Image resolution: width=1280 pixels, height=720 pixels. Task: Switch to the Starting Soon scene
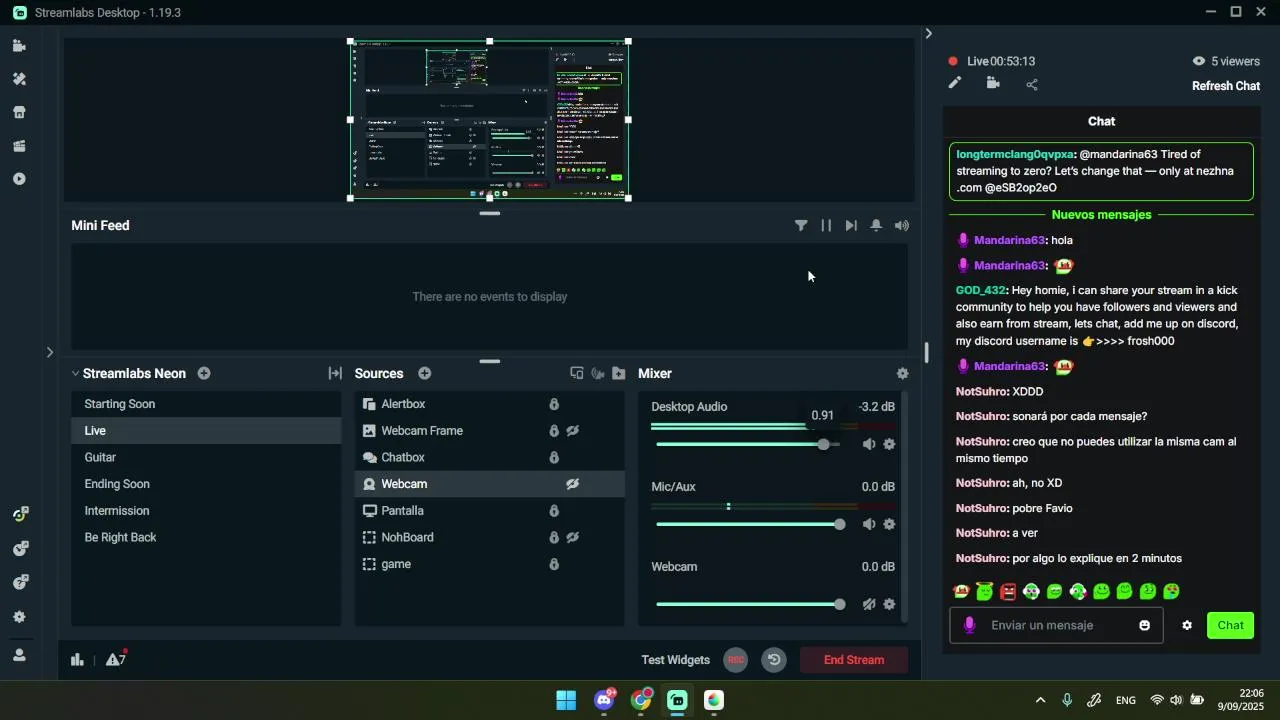[206, 404]
